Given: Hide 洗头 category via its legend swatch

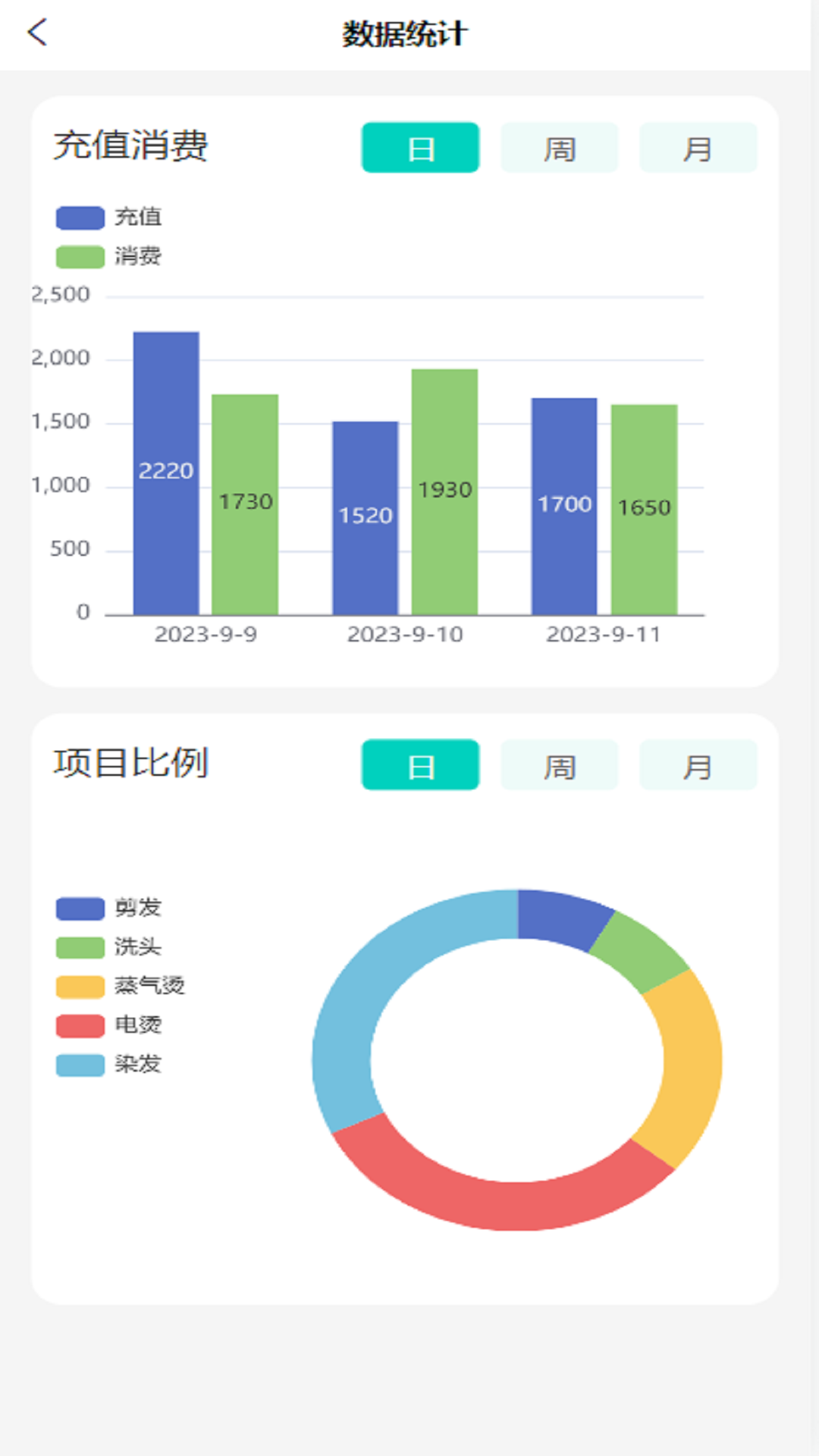Looking at the screenshot, I should click(80, 947).
